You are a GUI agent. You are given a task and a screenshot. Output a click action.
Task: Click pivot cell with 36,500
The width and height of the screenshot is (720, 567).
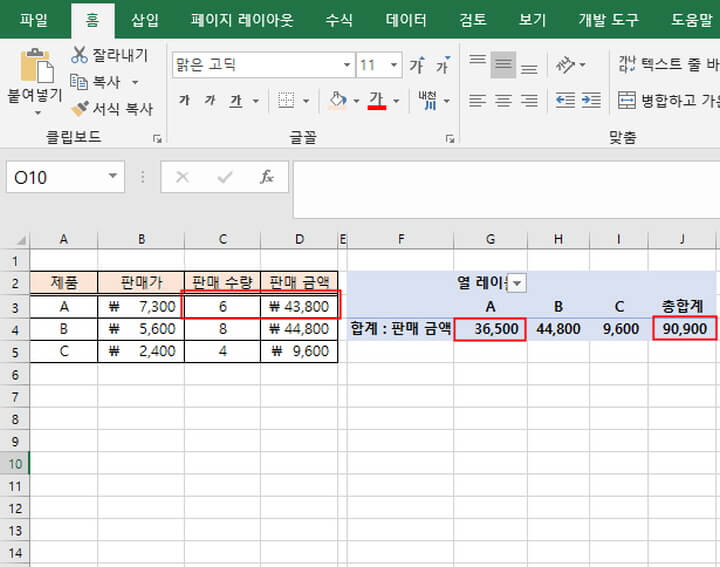click(x=490, y=329)
